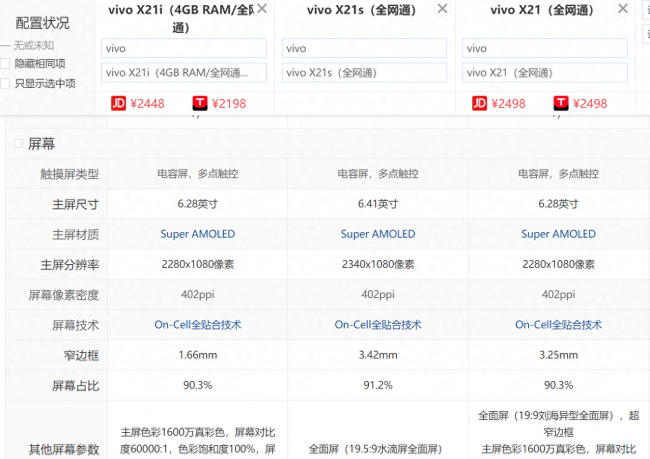Click vivo X21s (全网通) column title
The width and height of the screenshot is (650, 459).
[361, 10]
